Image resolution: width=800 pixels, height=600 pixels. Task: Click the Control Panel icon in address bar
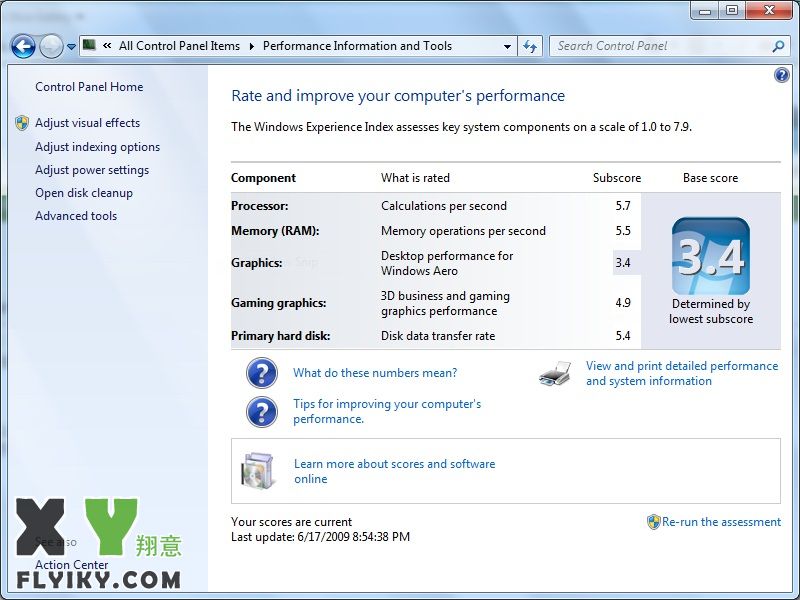89,45
